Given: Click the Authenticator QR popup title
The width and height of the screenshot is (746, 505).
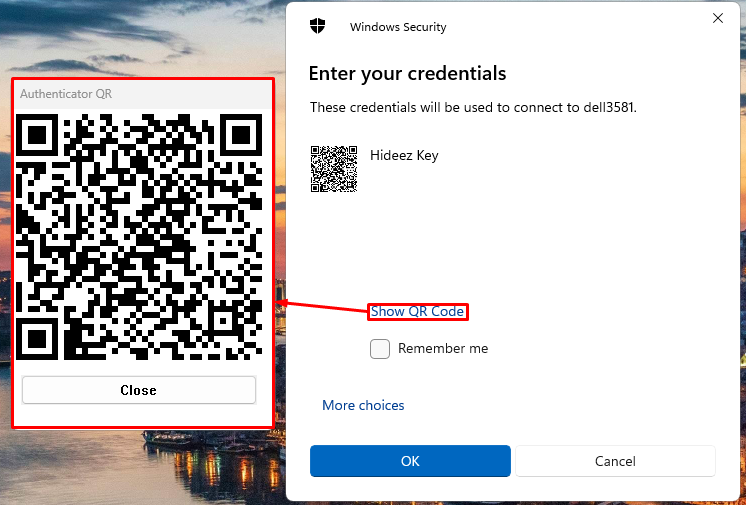Looking at the screenshot, I should (x=66, y=94).
